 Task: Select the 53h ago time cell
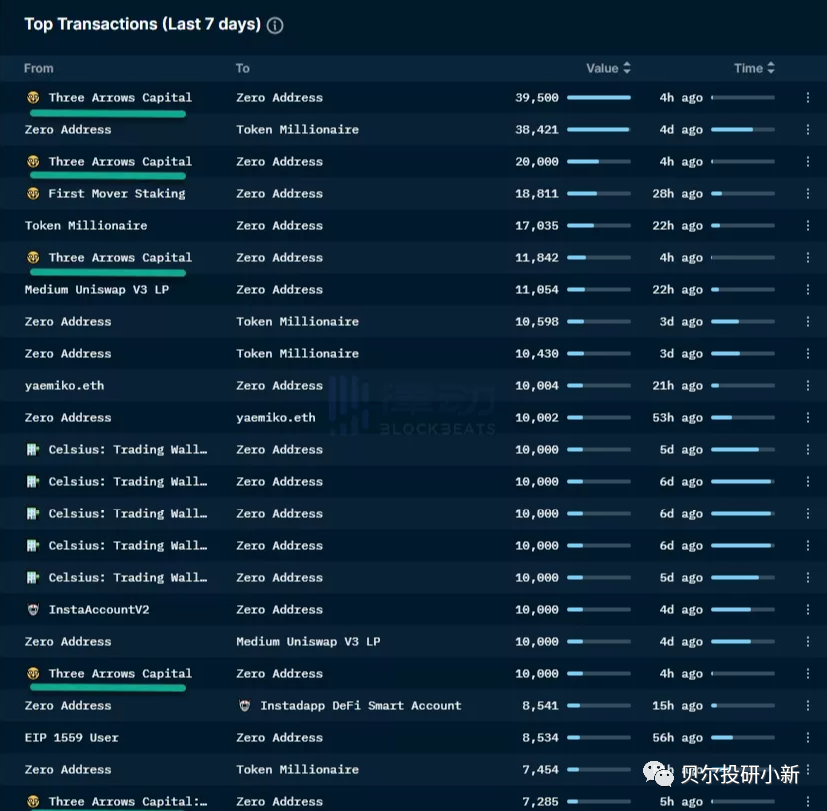click(x=677, y=418)
